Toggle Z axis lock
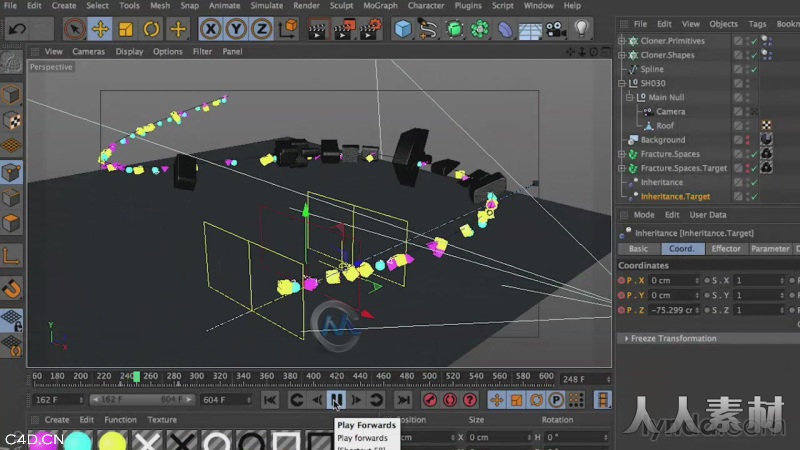 (x=262, y=29)
